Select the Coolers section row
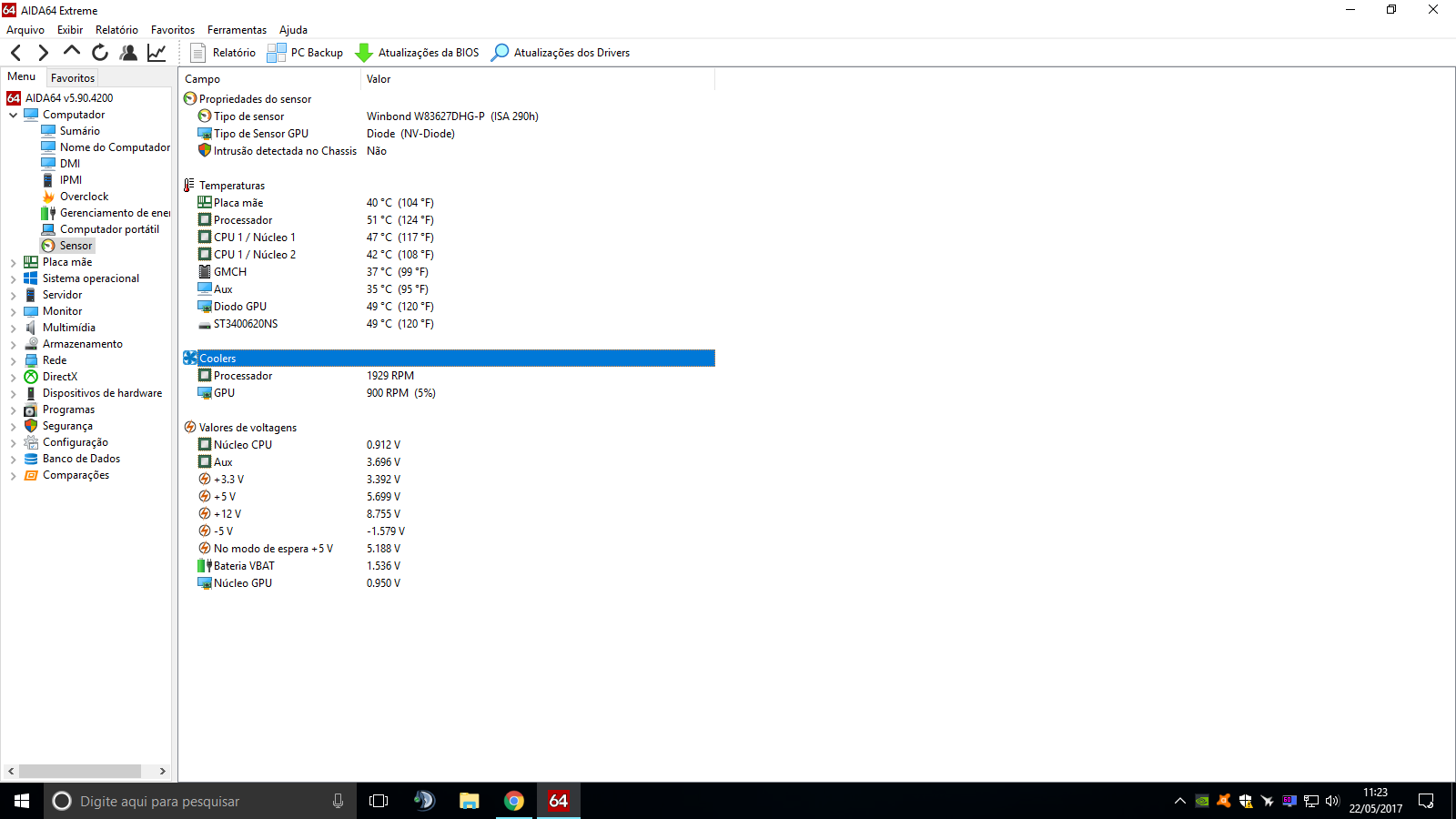 coord(449,359)
